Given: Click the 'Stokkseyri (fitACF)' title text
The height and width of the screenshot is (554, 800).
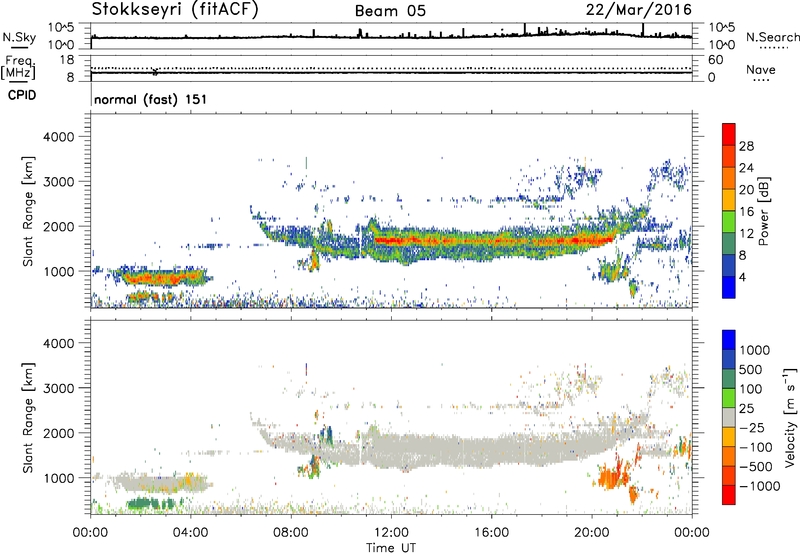Looking at the screenshot, I should (x=175, y=9).
